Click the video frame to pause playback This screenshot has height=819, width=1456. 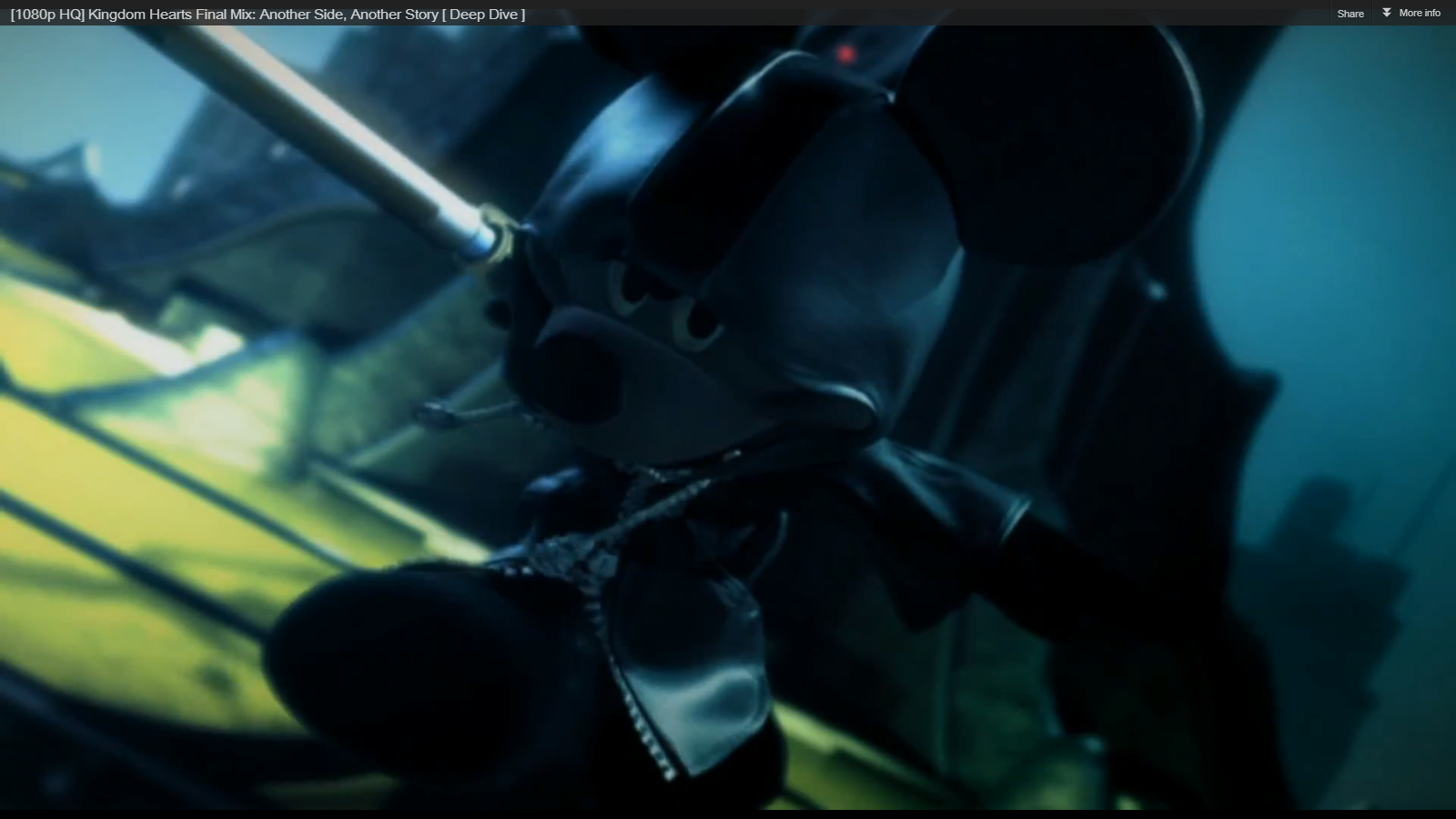point(728,417)
